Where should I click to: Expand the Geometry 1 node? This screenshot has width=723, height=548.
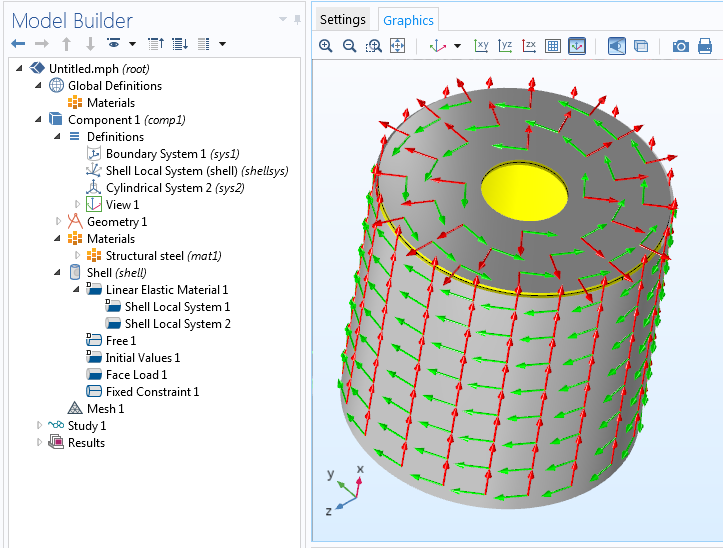(59, 222)
